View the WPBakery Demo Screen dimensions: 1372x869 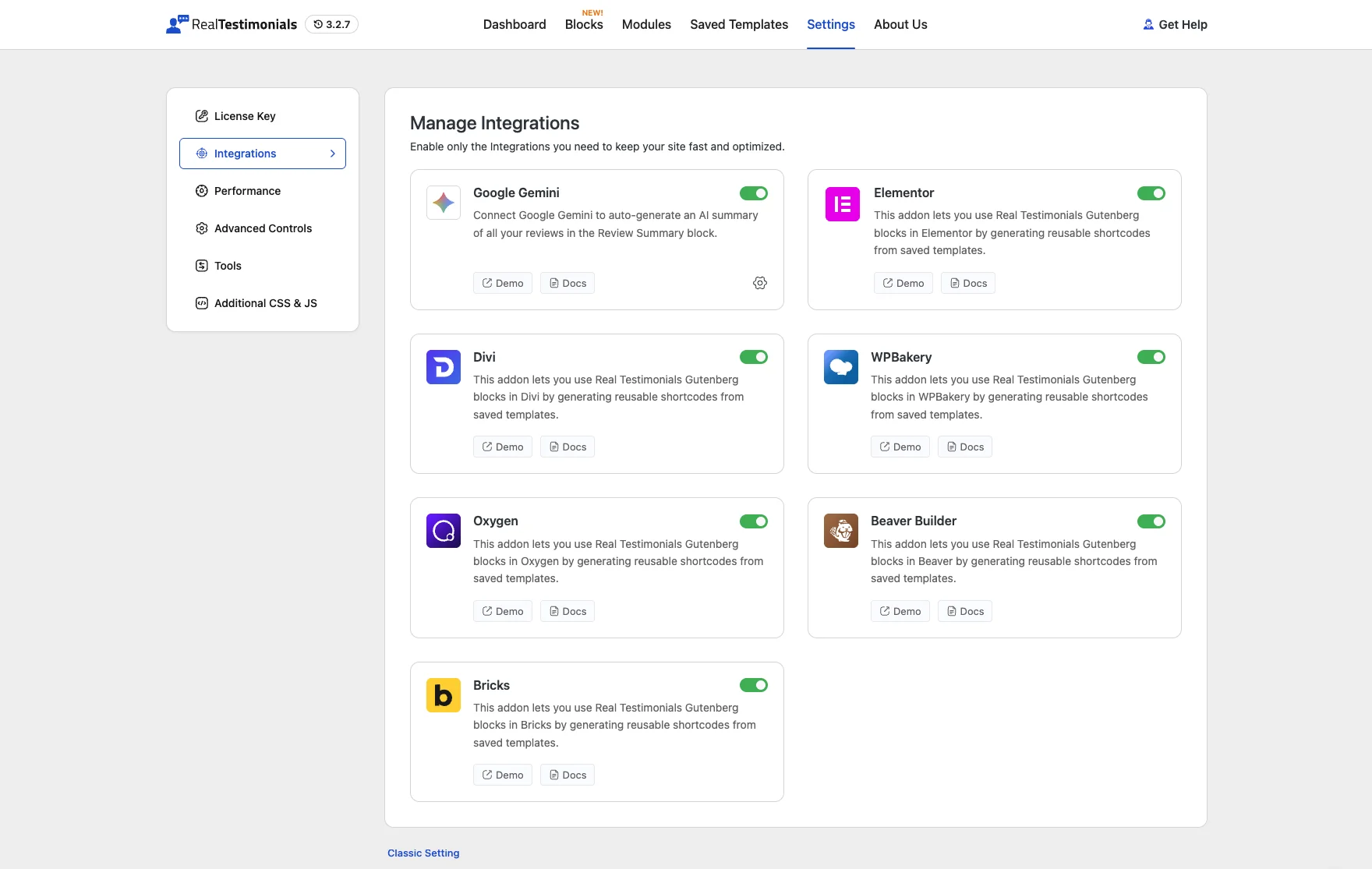click(900, 447)
